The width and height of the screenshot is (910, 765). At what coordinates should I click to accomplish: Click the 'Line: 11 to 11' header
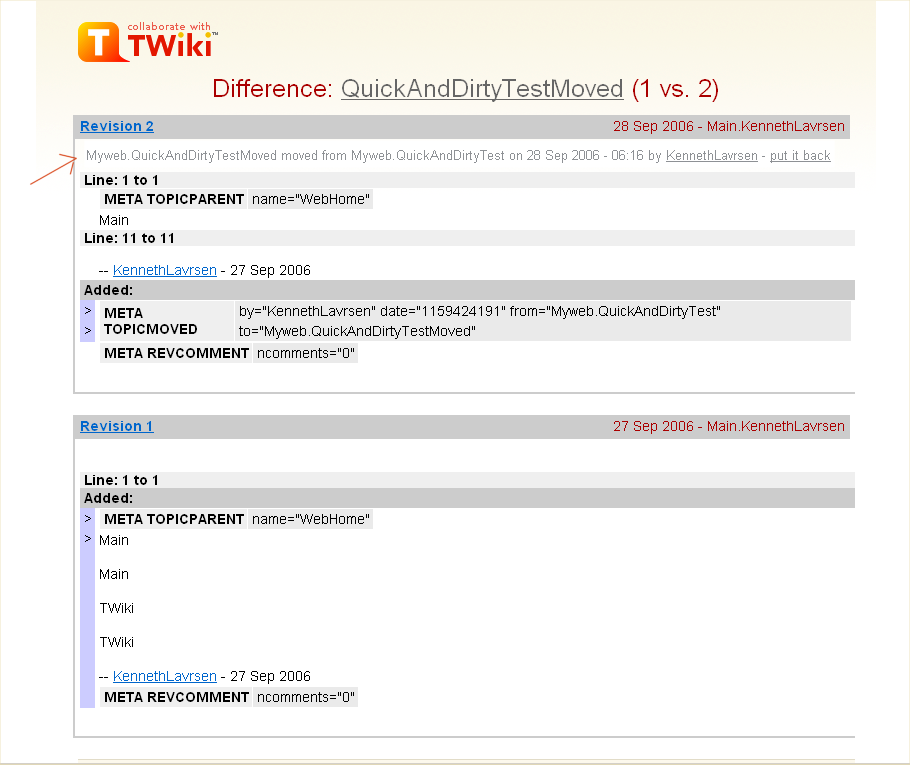click(129, 238)
